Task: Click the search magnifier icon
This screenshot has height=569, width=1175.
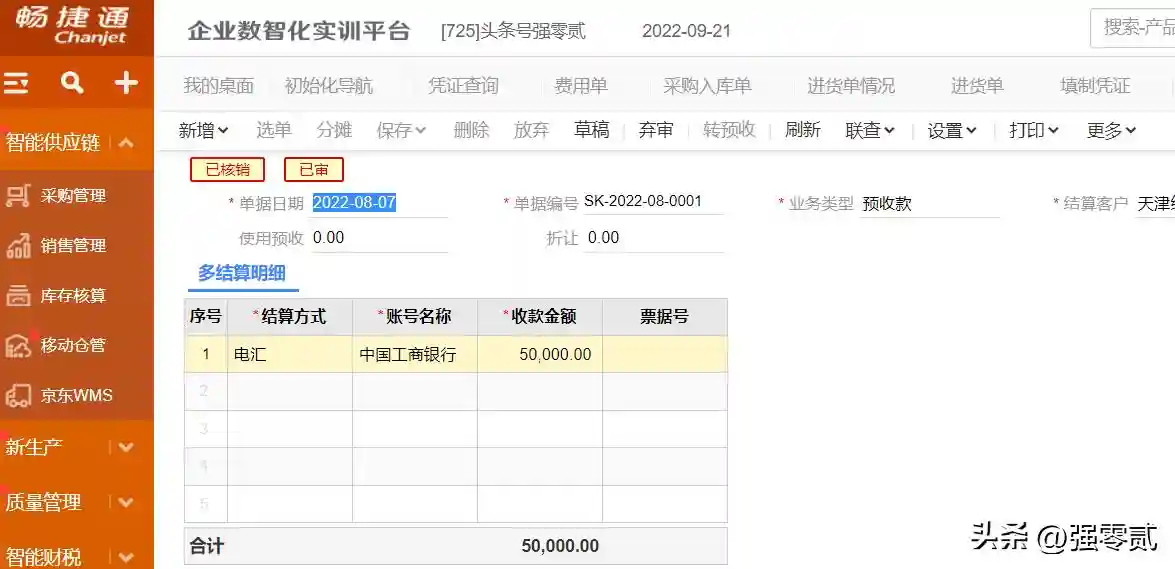Action: (71, 83)
